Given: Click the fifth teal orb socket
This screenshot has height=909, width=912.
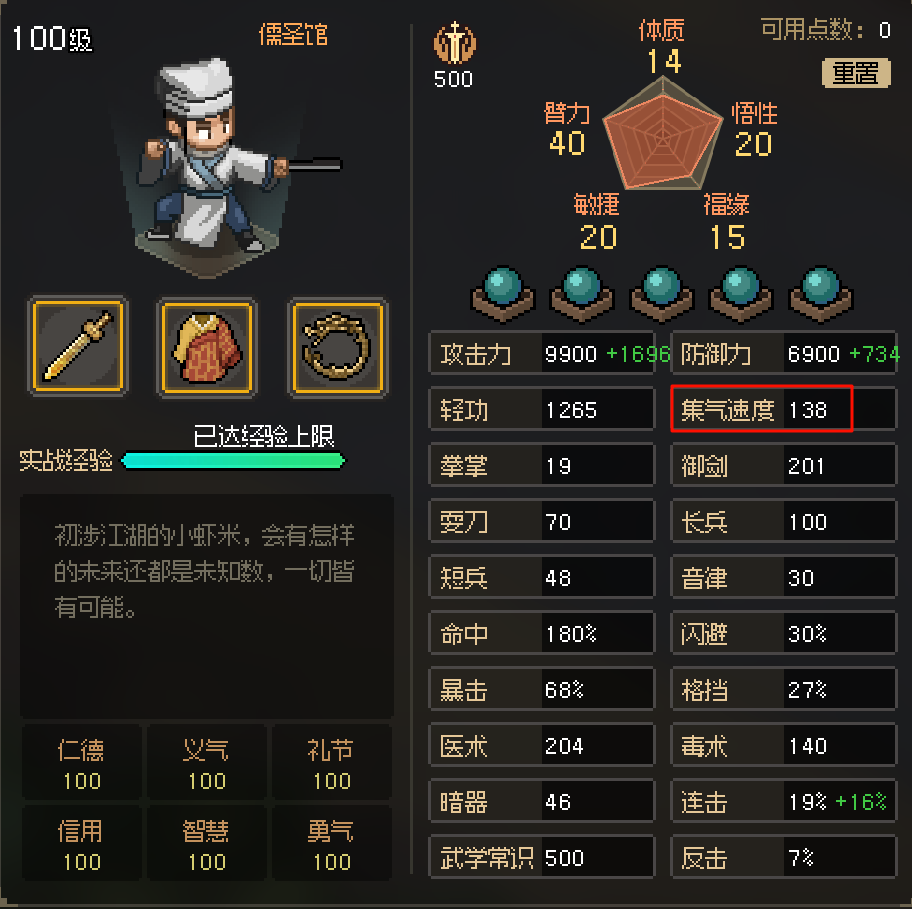Looking at the screenshot, I should pos(820,294).
